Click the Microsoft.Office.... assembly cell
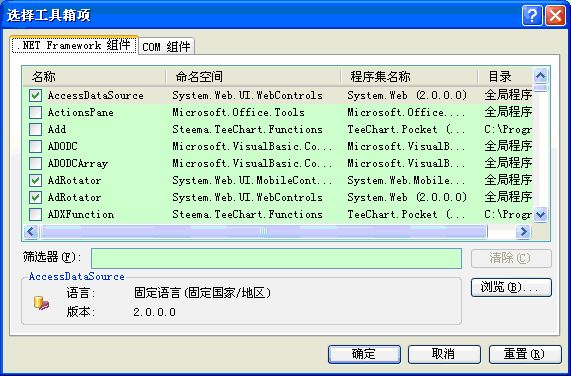 point(406,112)
